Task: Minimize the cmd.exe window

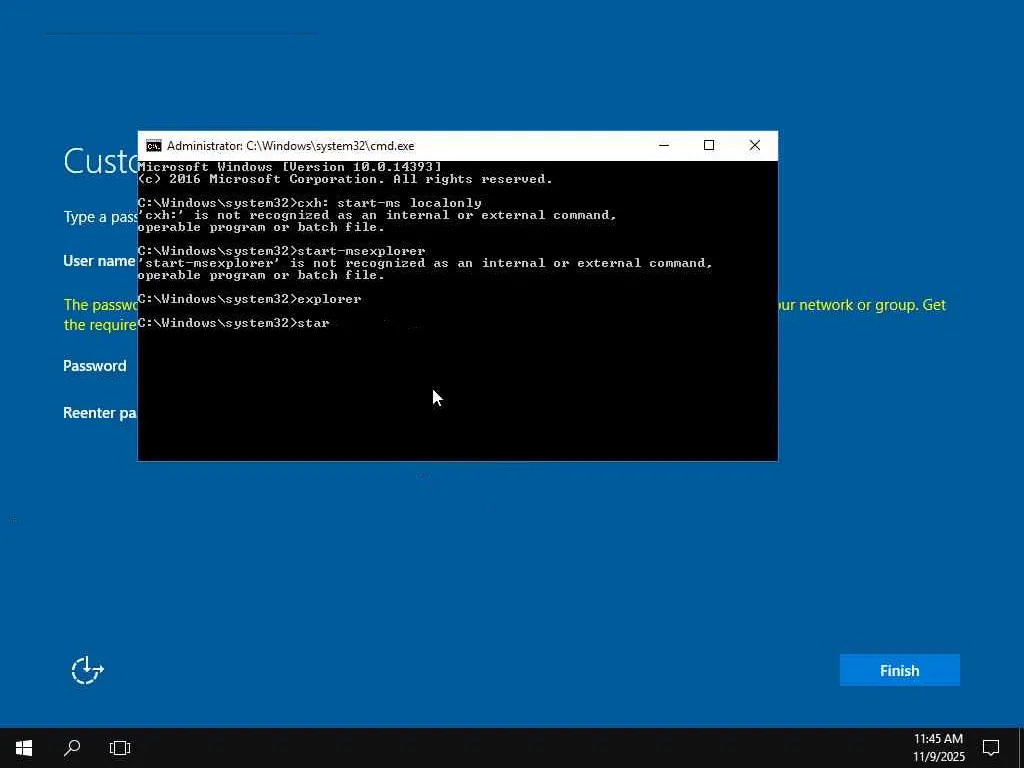Action: coord(664,146)
